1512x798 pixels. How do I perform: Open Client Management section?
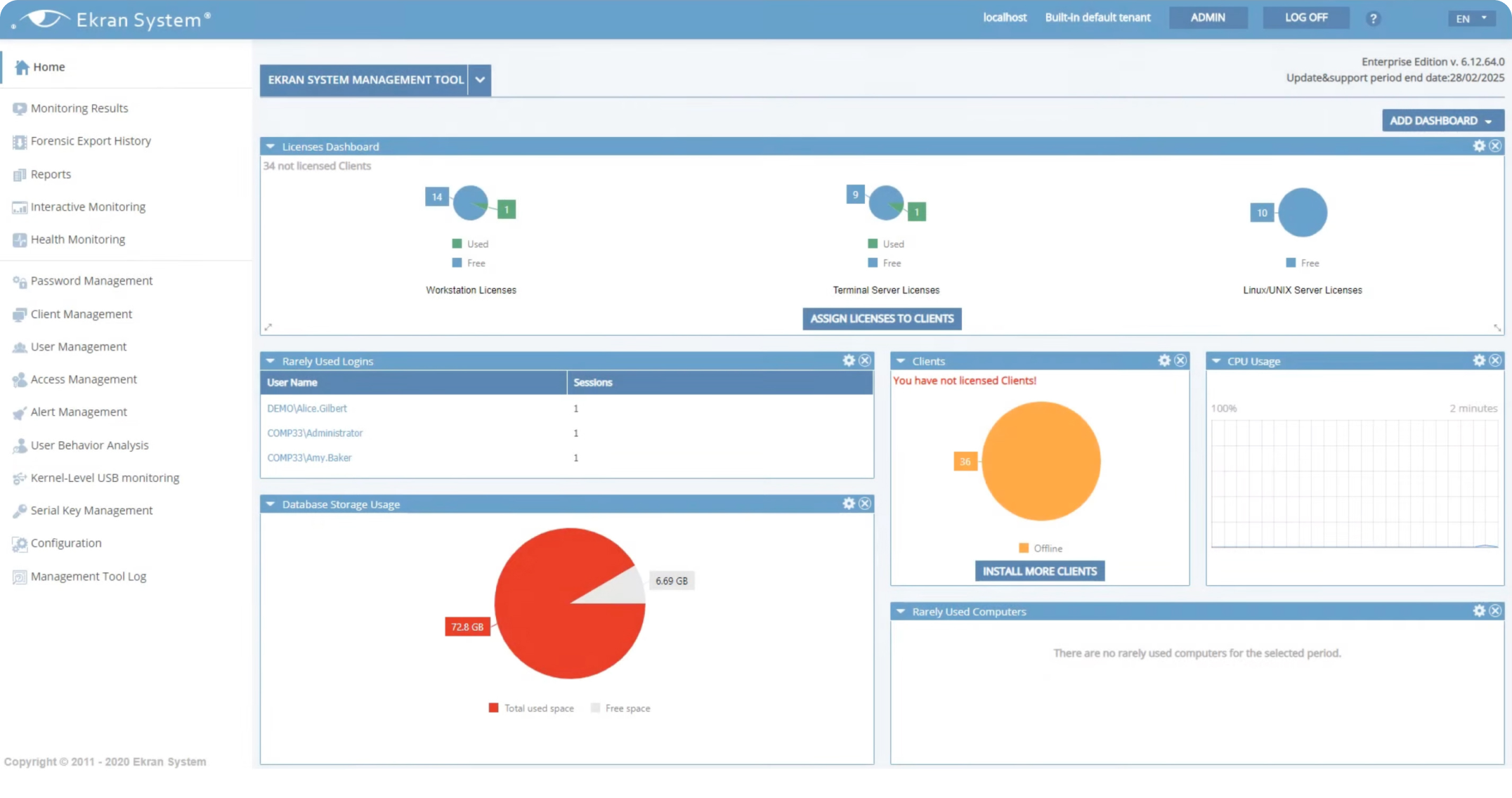82,314
